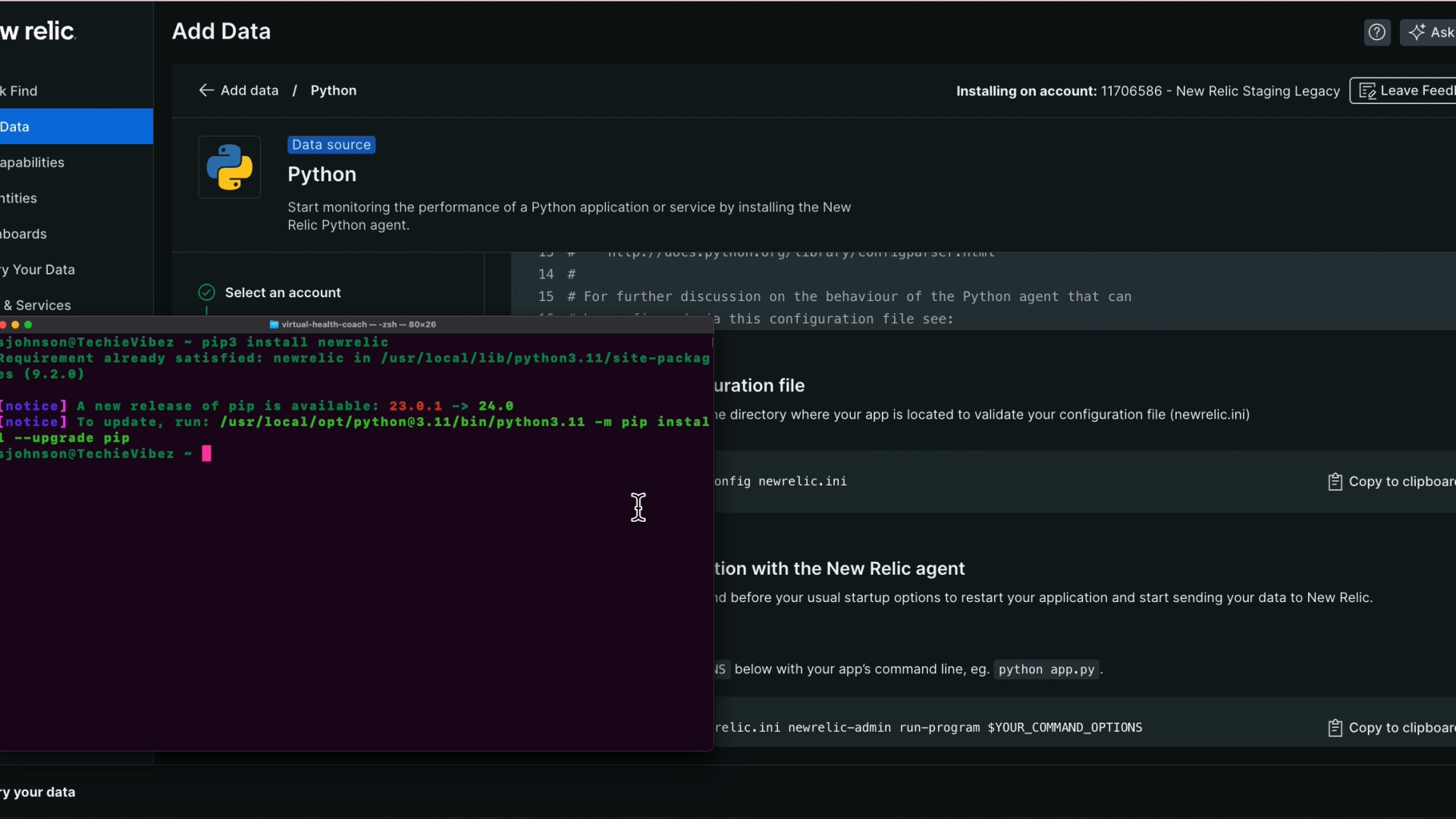1456x819 pixels.
Task: Click the terminal title folder icon
Action: tap(275, 325)
